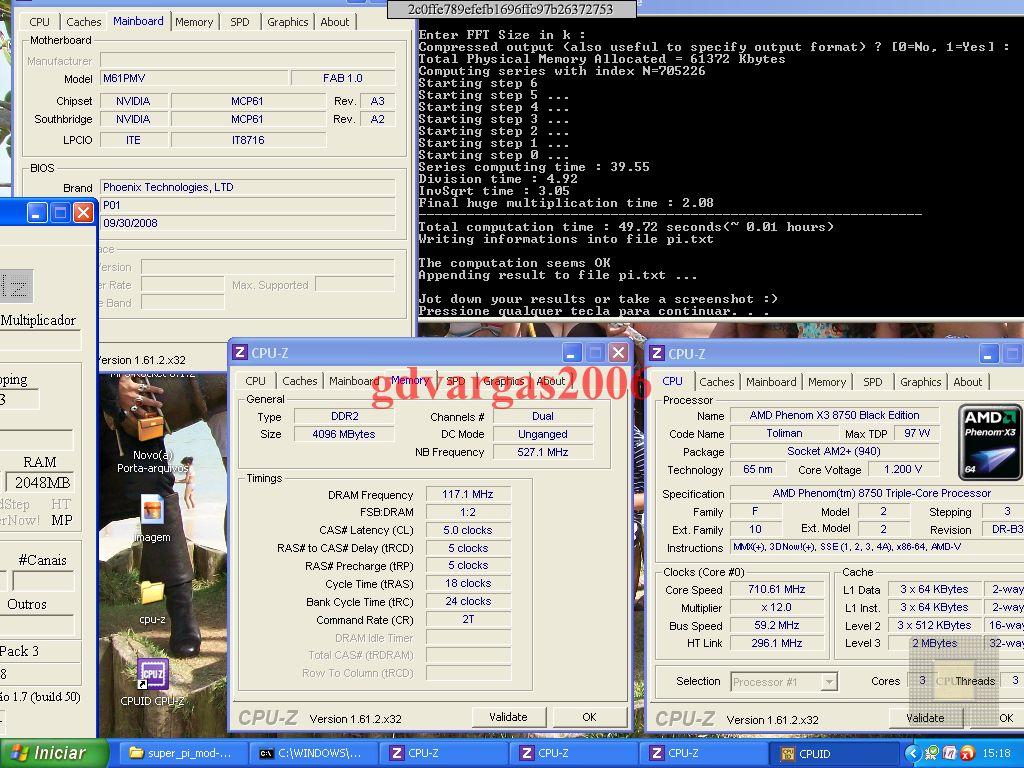Open Caches tab in processor CPU-Z window

[717, 382]
